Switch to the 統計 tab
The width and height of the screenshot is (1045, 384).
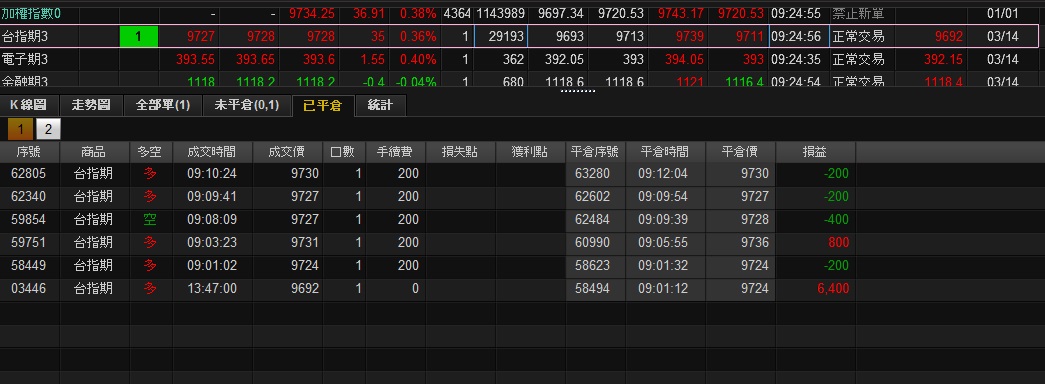380,105
